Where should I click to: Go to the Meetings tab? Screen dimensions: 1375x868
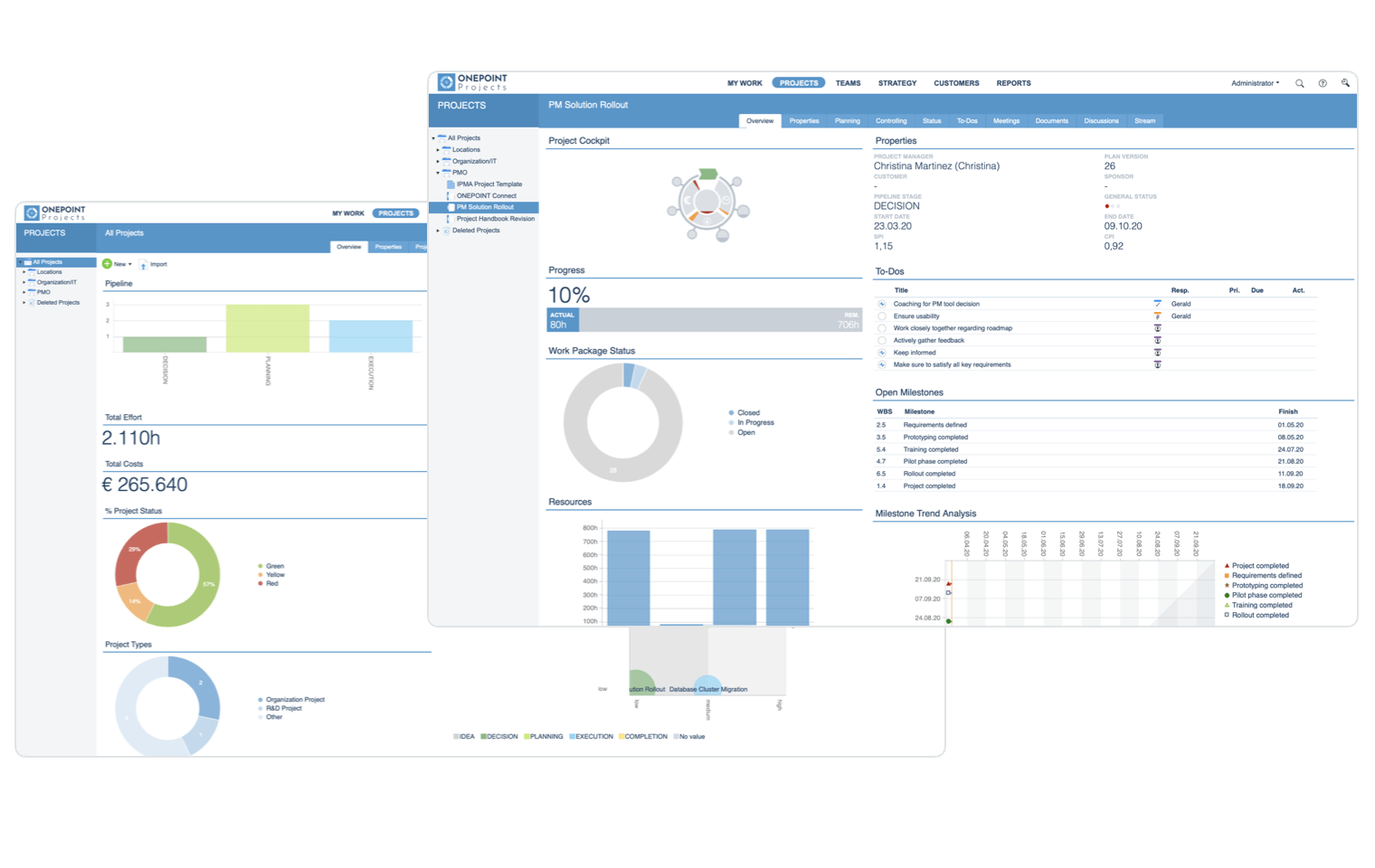(1006, 121)
